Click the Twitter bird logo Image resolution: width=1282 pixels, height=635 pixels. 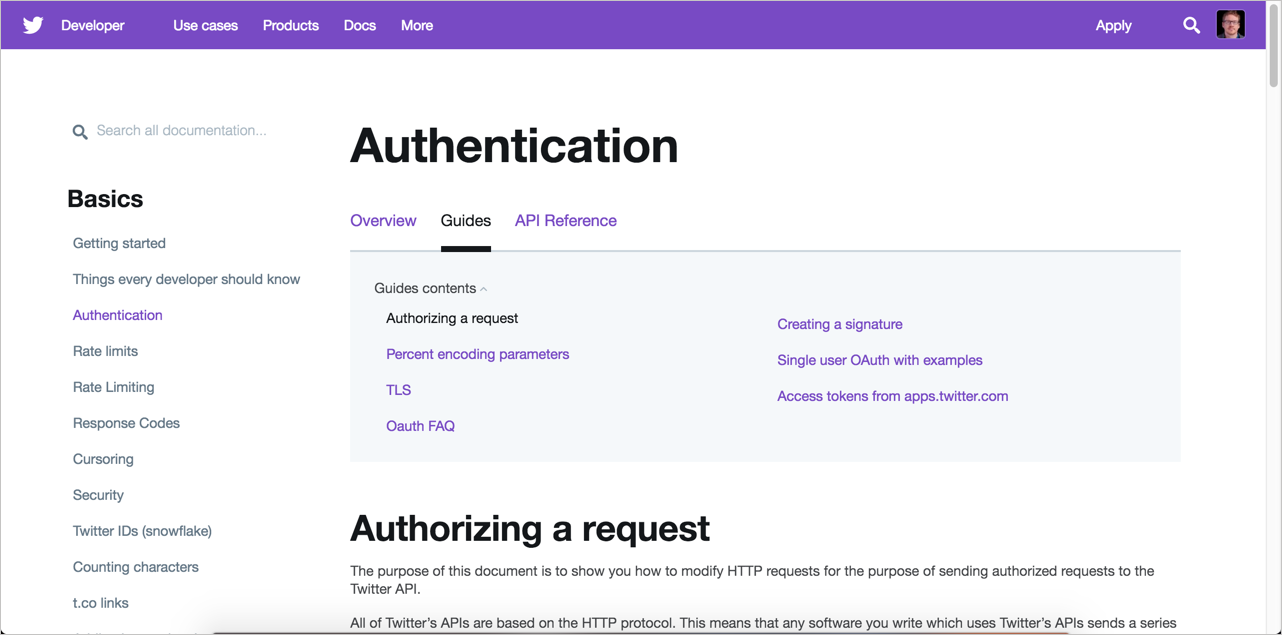[x=33, y=25]
